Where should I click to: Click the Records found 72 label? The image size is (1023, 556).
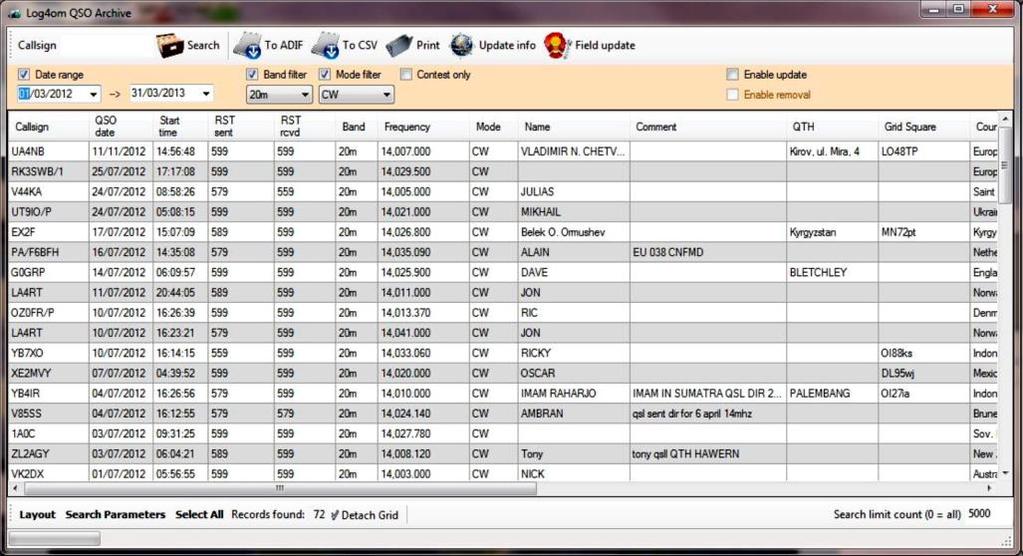[278, 514]
